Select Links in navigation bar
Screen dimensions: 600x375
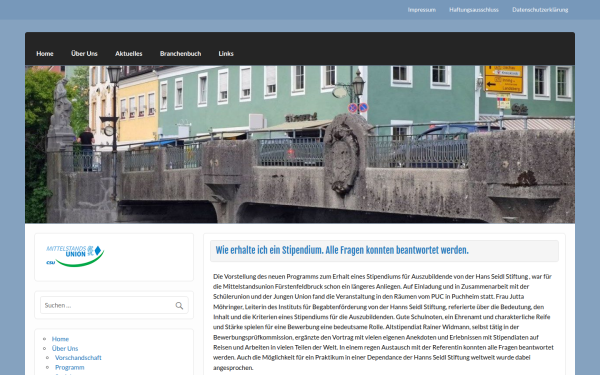[x=226, y=54]
